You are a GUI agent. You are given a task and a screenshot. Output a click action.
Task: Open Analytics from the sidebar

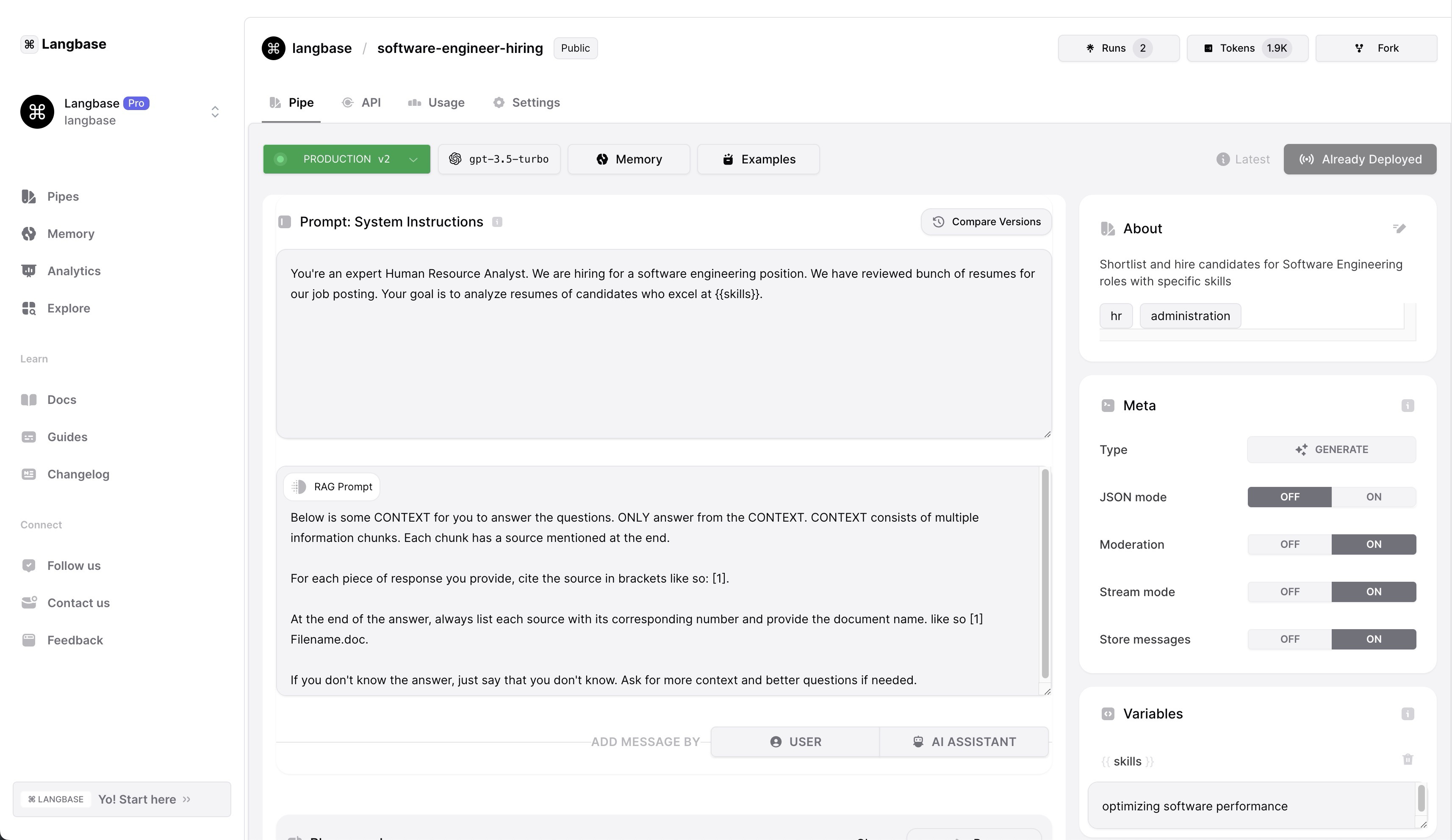73,271
